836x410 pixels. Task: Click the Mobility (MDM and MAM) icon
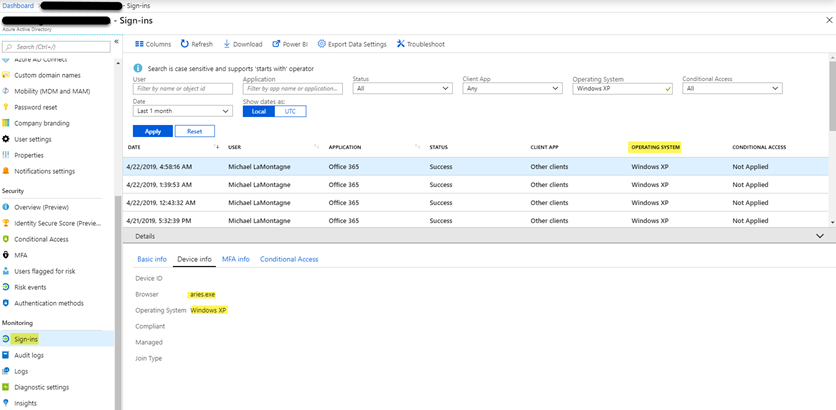(x=6, y=91)
